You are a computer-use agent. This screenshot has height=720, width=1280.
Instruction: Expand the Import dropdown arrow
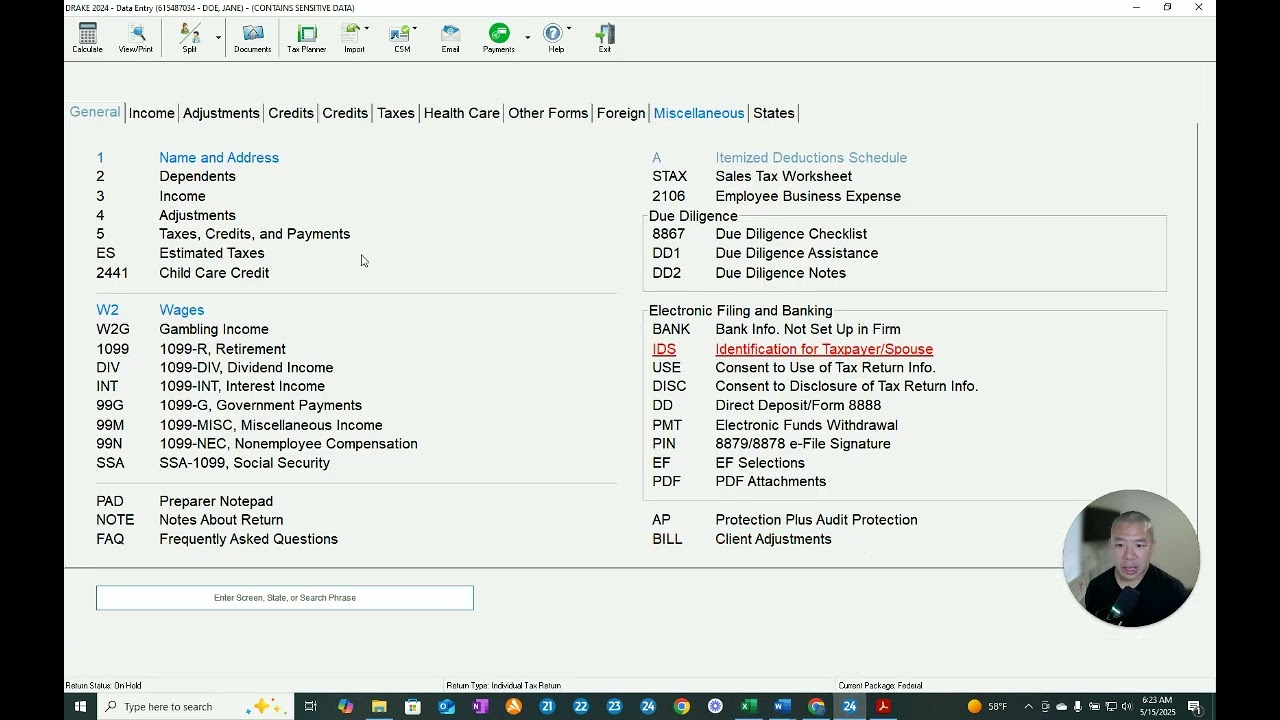367,28
